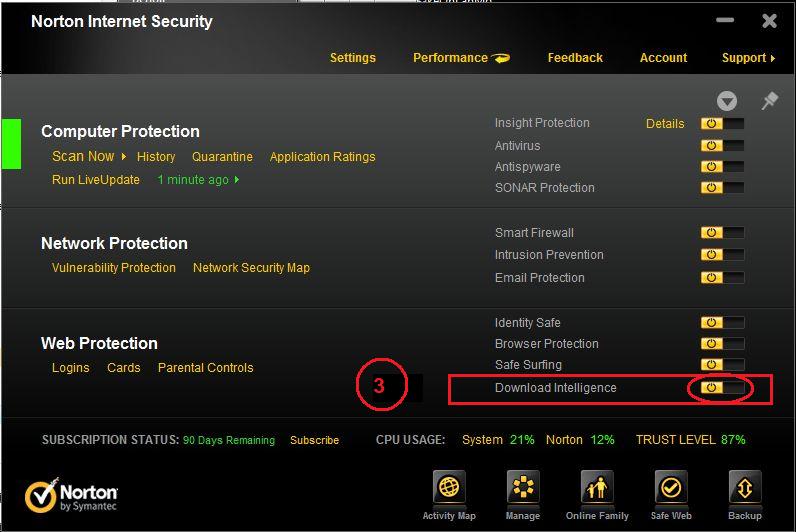Open the Account menu
The height and width of the screenshot is (532, 796).
coord(664,58)
